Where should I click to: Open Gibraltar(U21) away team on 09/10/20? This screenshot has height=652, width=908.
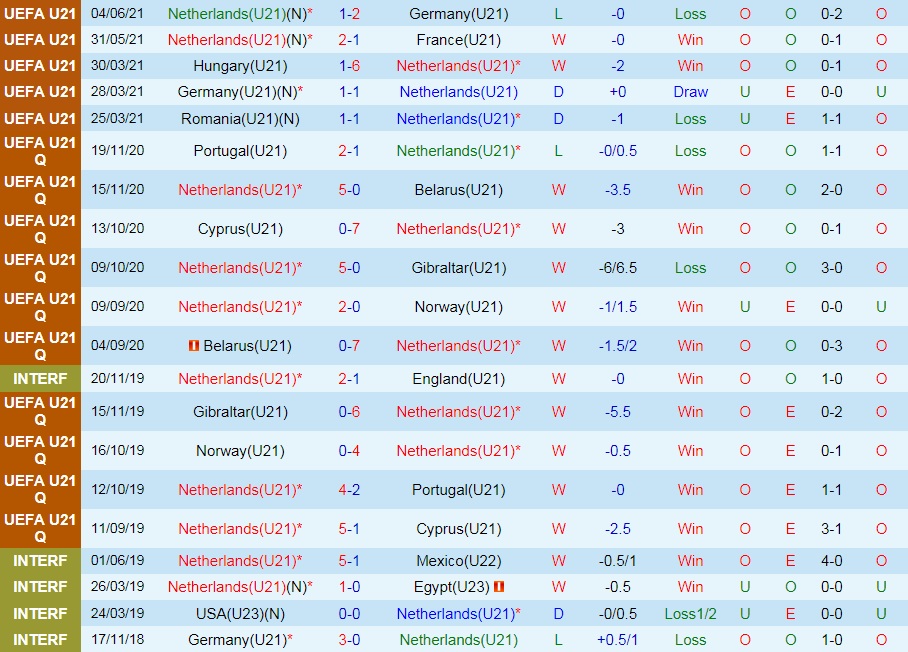(459, 268)
